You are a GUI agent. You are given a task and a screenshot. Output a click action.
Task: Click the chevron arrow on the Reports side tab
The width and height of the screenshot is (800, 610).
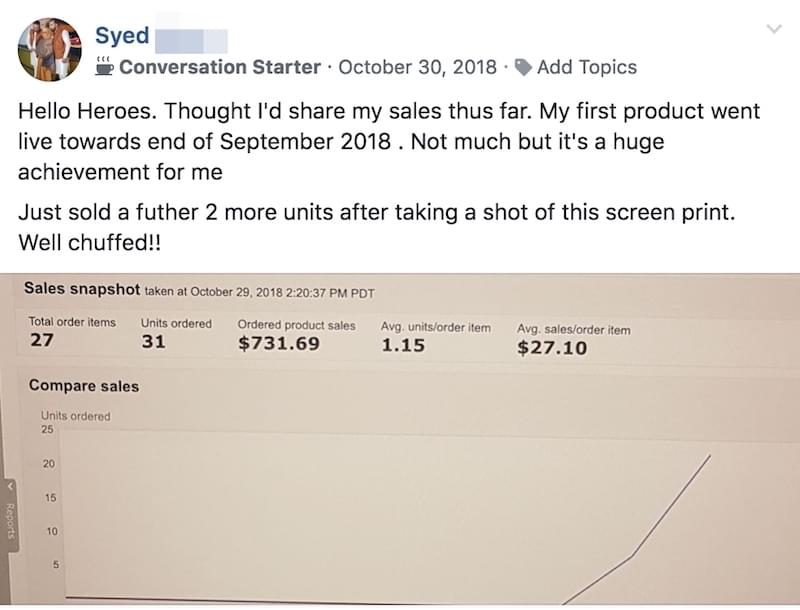[x=10, y=487]
